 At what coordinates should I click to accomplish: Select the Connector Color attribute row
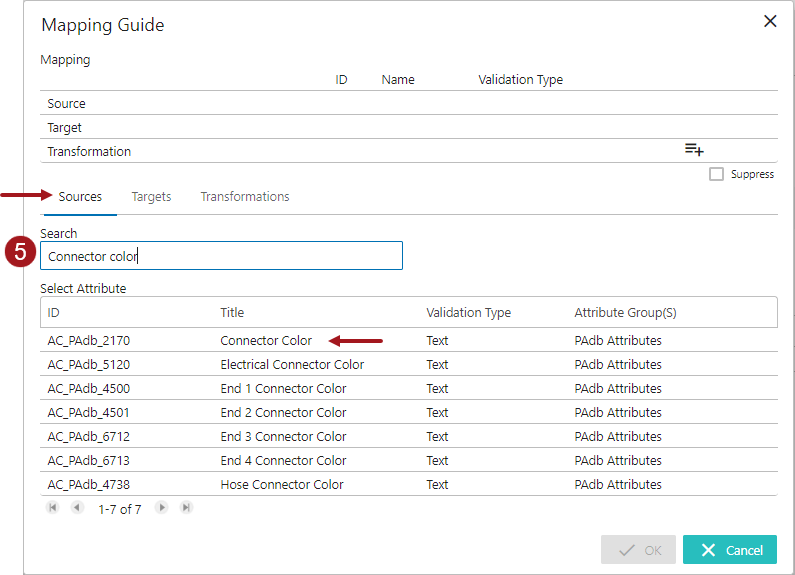tap(266, 341)
